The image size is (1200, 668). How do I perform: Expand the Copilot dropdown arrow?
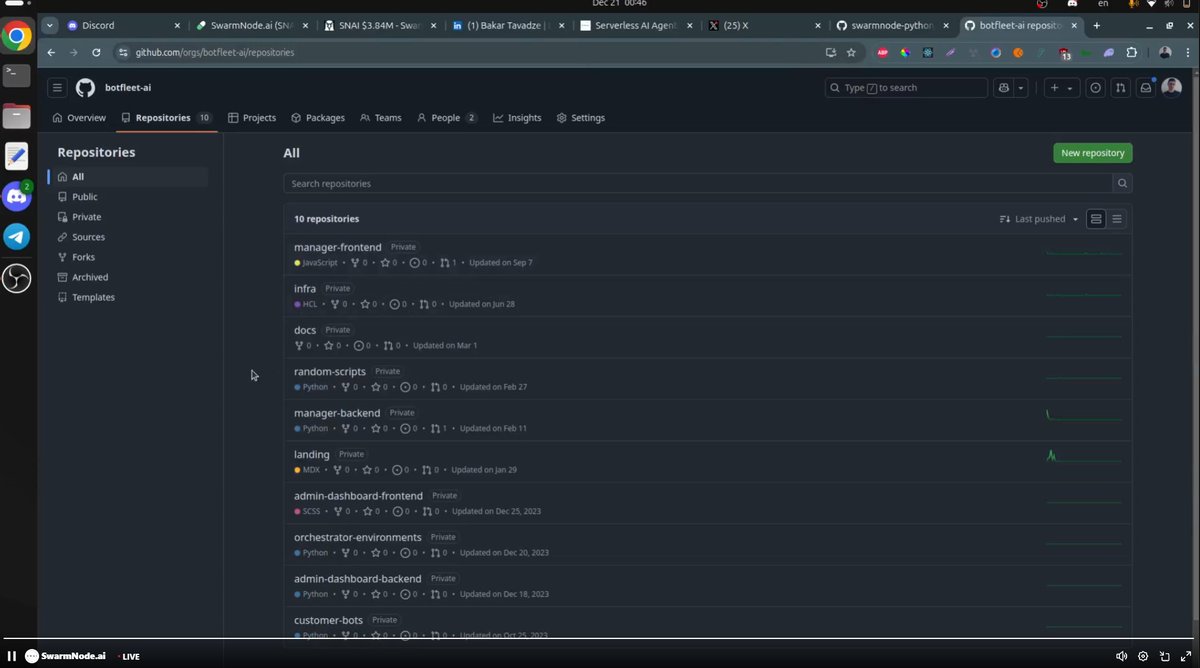point(1021,88)
